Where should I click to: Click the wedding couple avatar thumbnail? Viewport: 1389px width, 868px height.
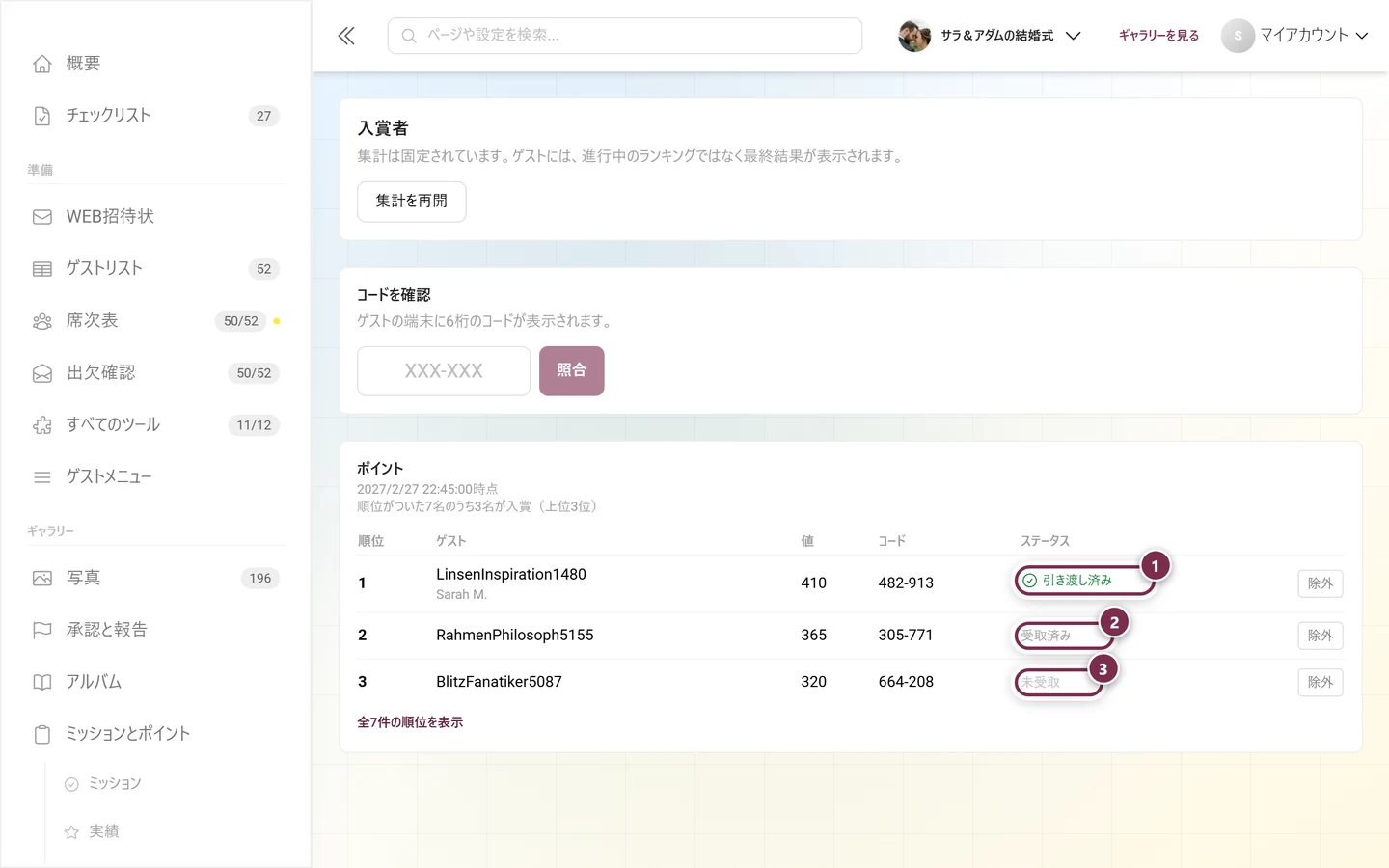[914, 36]
